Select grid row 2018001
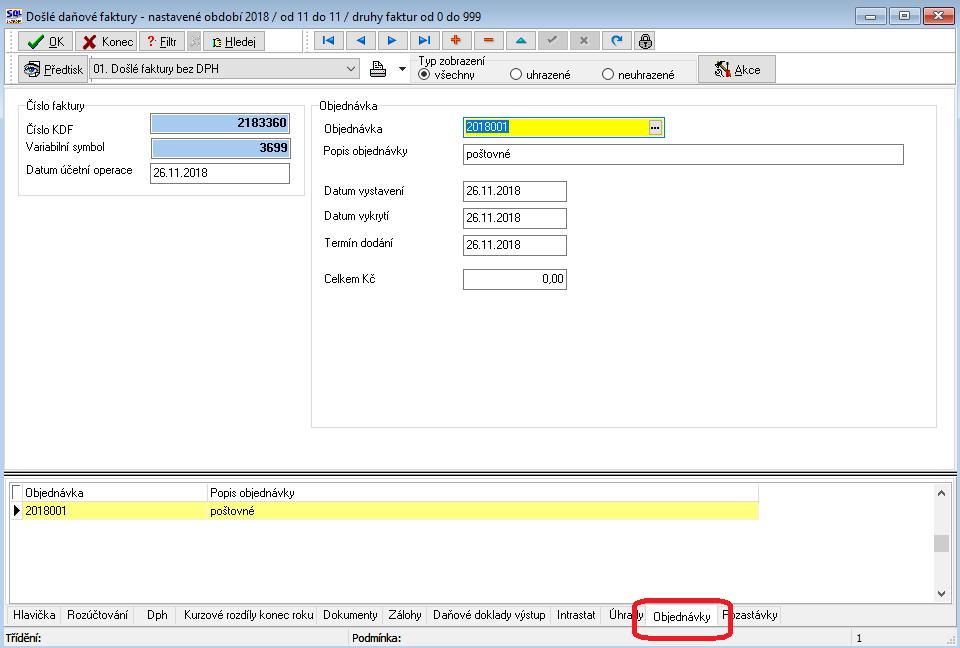The image size is (960, 648). coord(384,511)
